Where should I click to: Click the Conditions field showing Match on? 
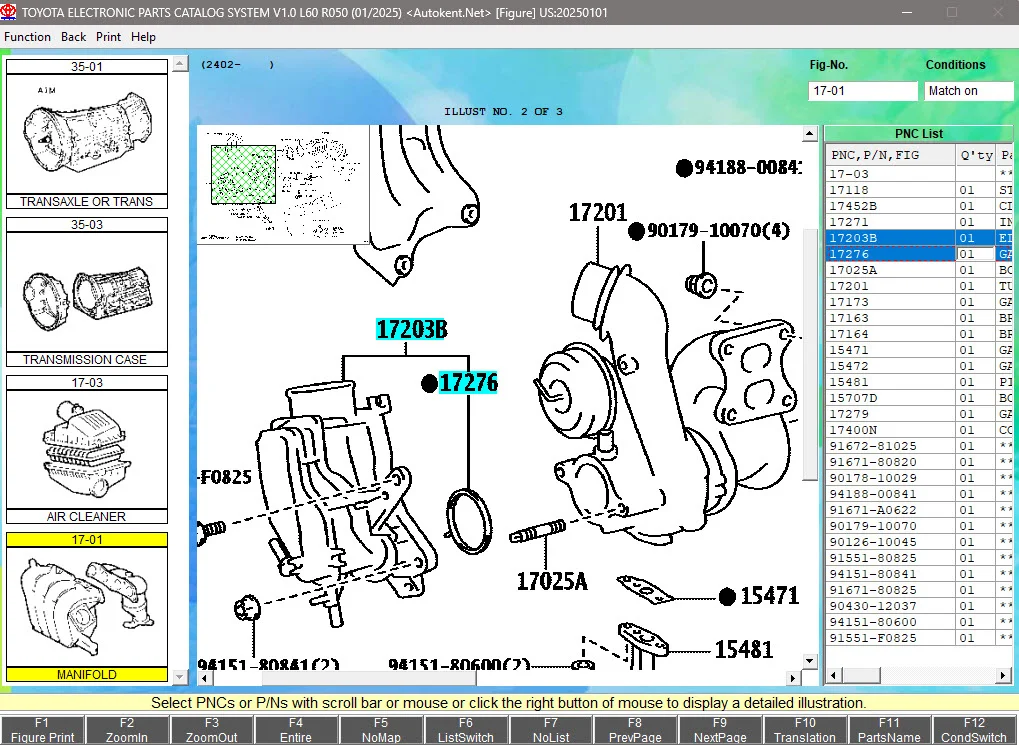pos(968,91)
